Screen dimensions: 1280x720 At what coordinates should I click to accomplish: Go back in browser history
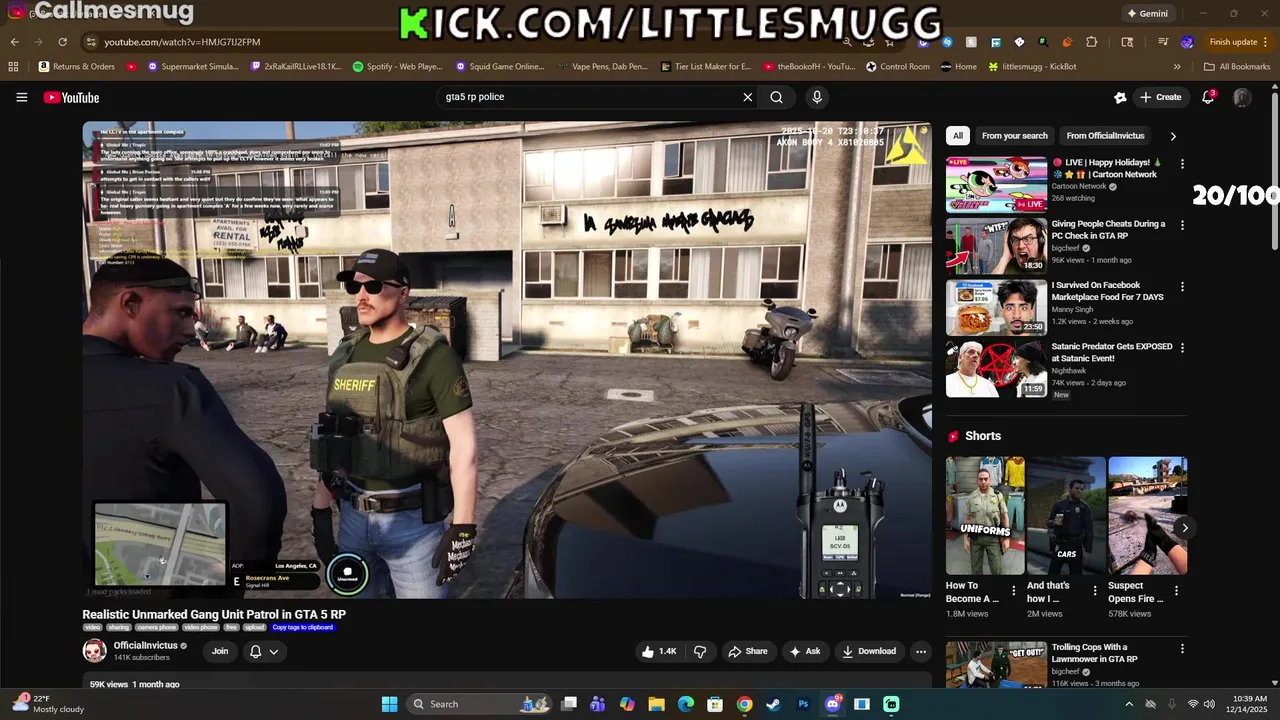point(14,42)
